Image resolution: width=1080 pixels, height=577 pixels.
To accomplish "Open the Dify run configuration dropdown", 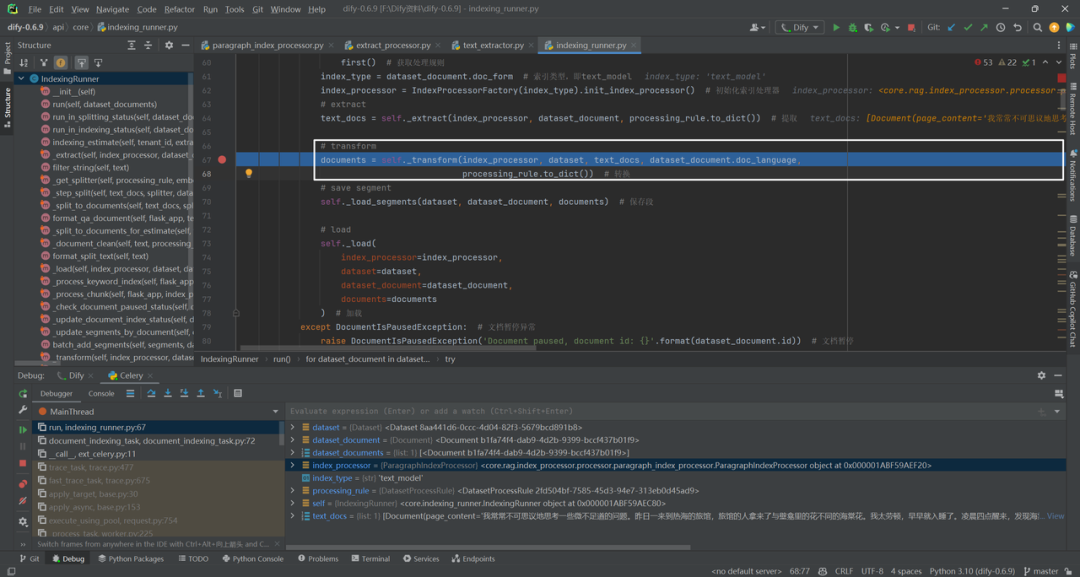I will pyautogui.click(x=799, y=28).
